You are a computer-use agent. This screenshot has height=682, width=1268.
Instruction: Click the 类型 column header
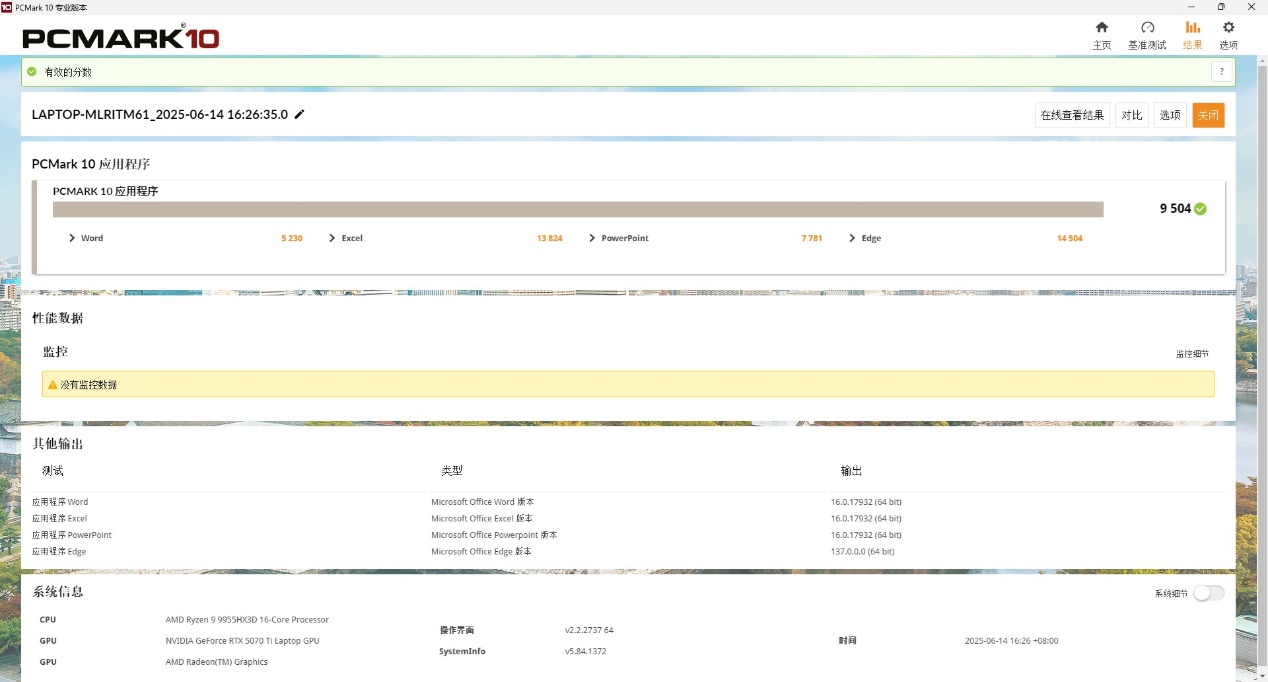452,471
